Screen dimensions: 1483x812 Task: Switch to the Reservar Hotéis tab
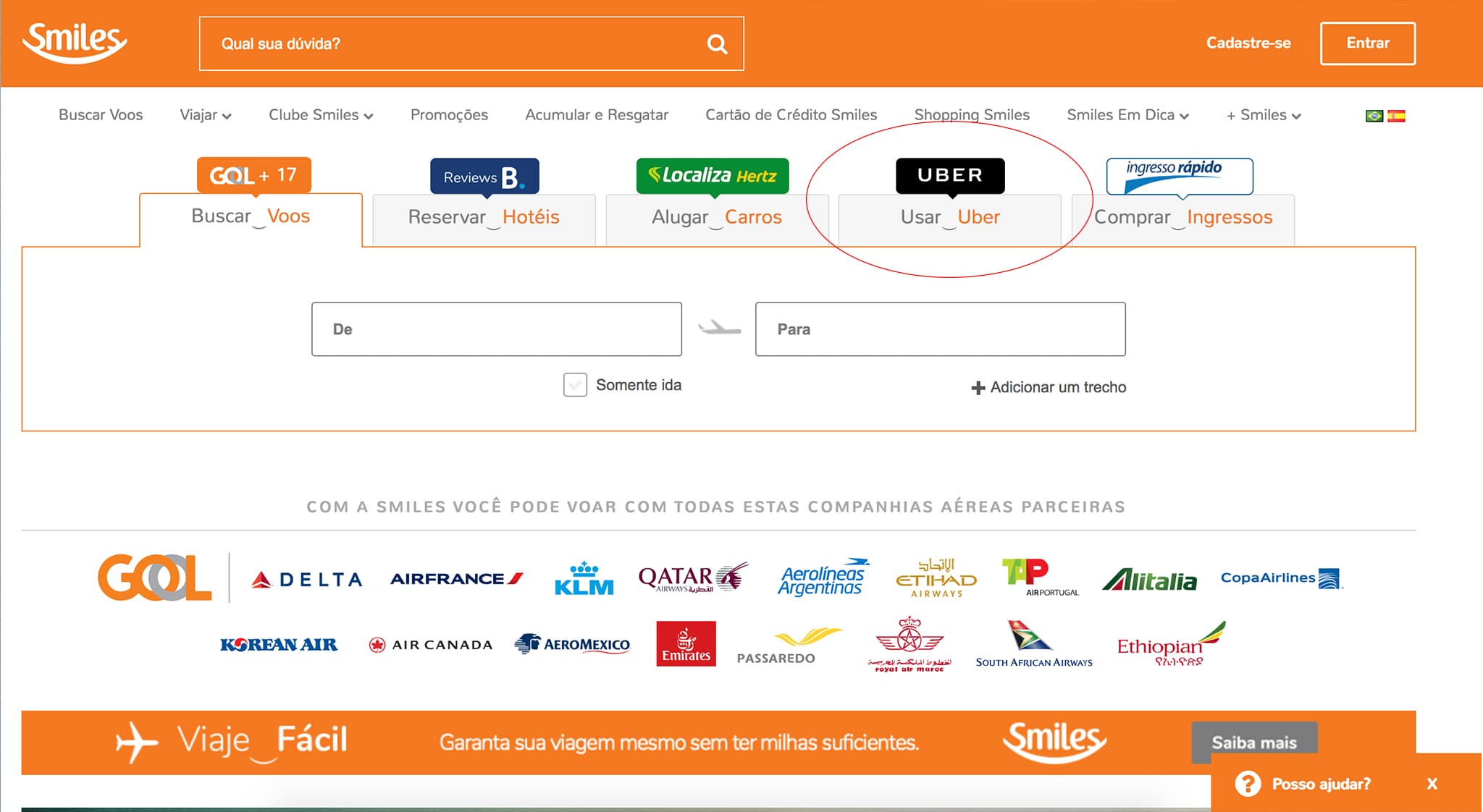(484, 221)
